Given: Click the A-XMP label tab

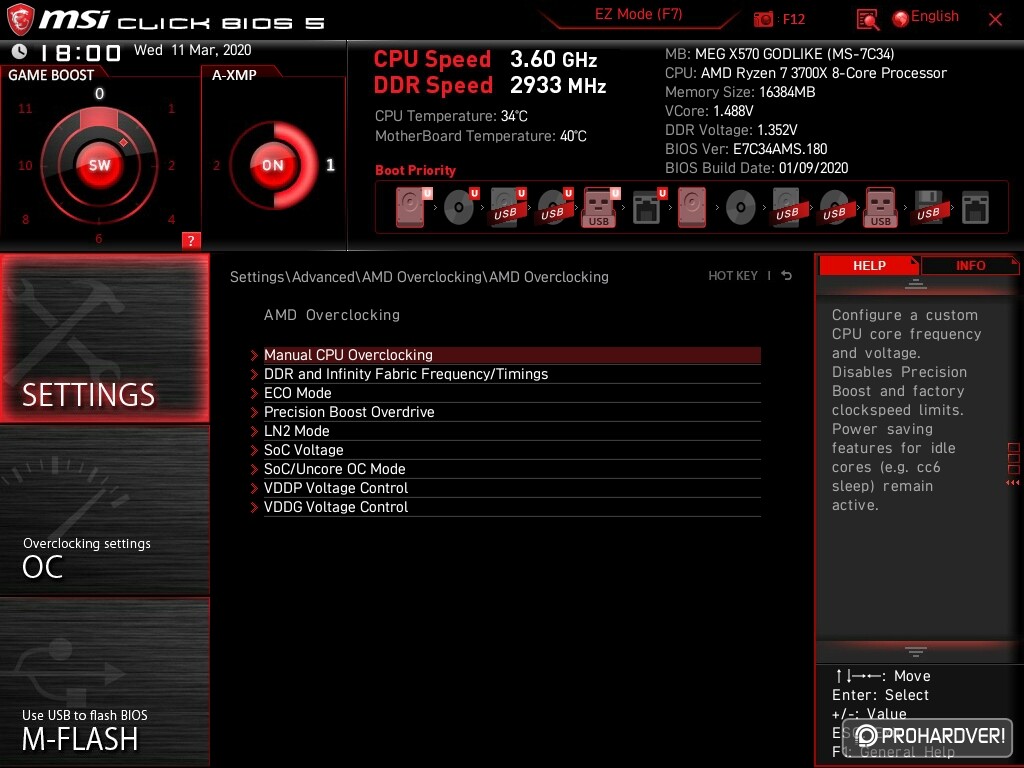Looking at the screenshot, I should (234, 75).
